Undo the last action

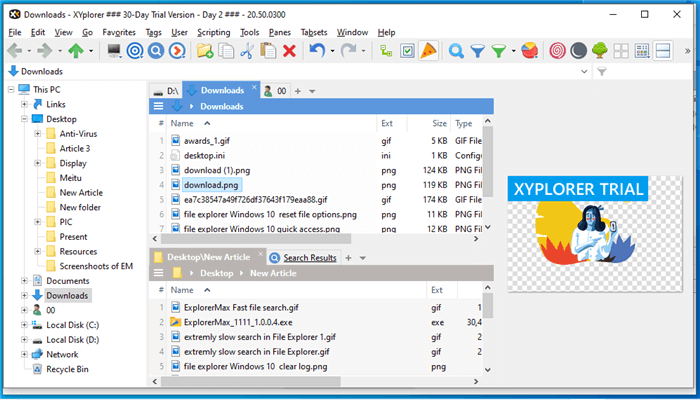click(317, 51)
